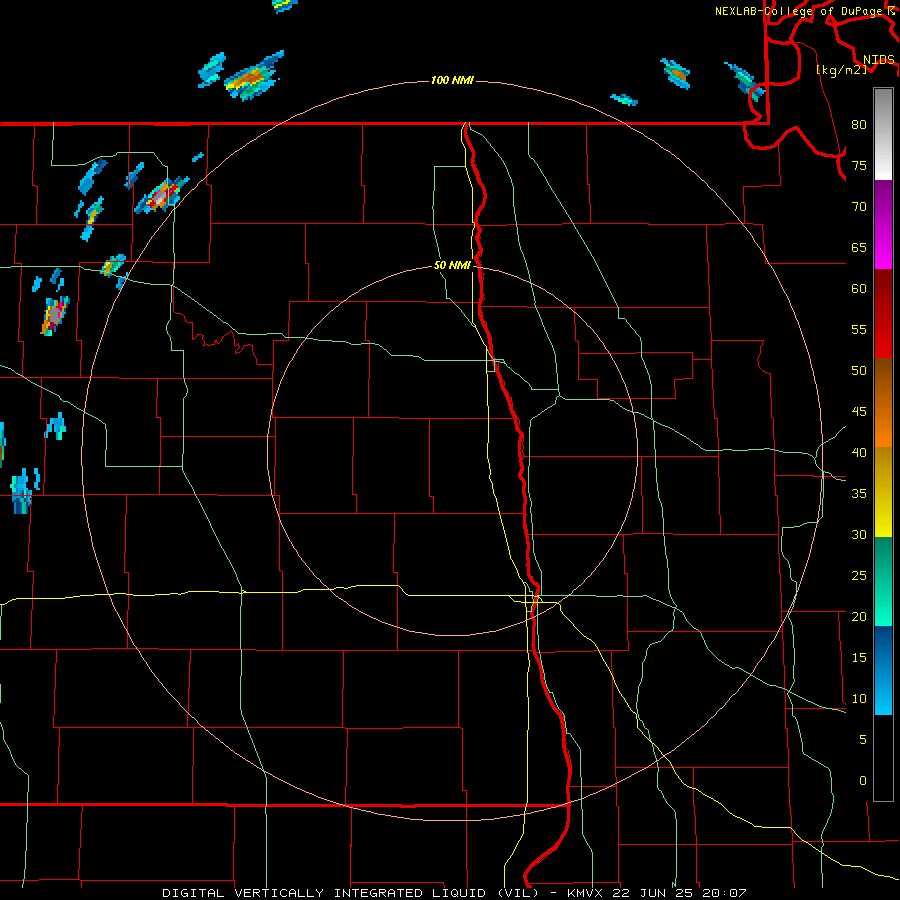Click the legend value '70'
This screenshot has height=900, width=900.
[859, 207]
